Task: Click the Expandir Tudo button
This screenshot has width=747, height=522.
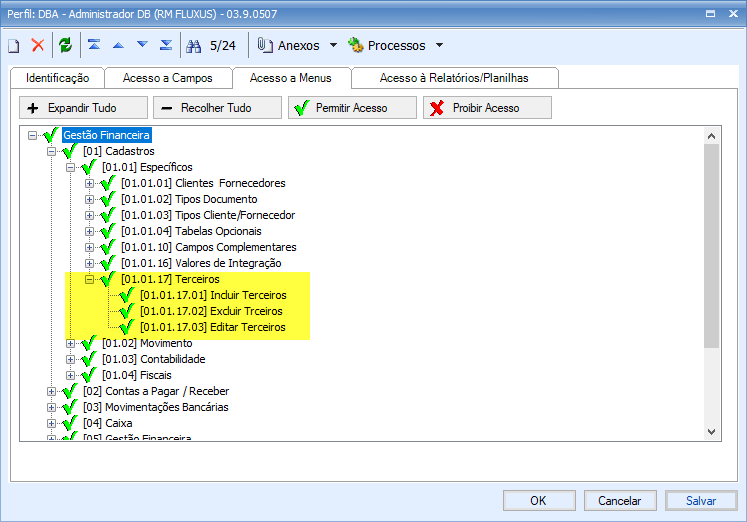Action: pos(83,108)
